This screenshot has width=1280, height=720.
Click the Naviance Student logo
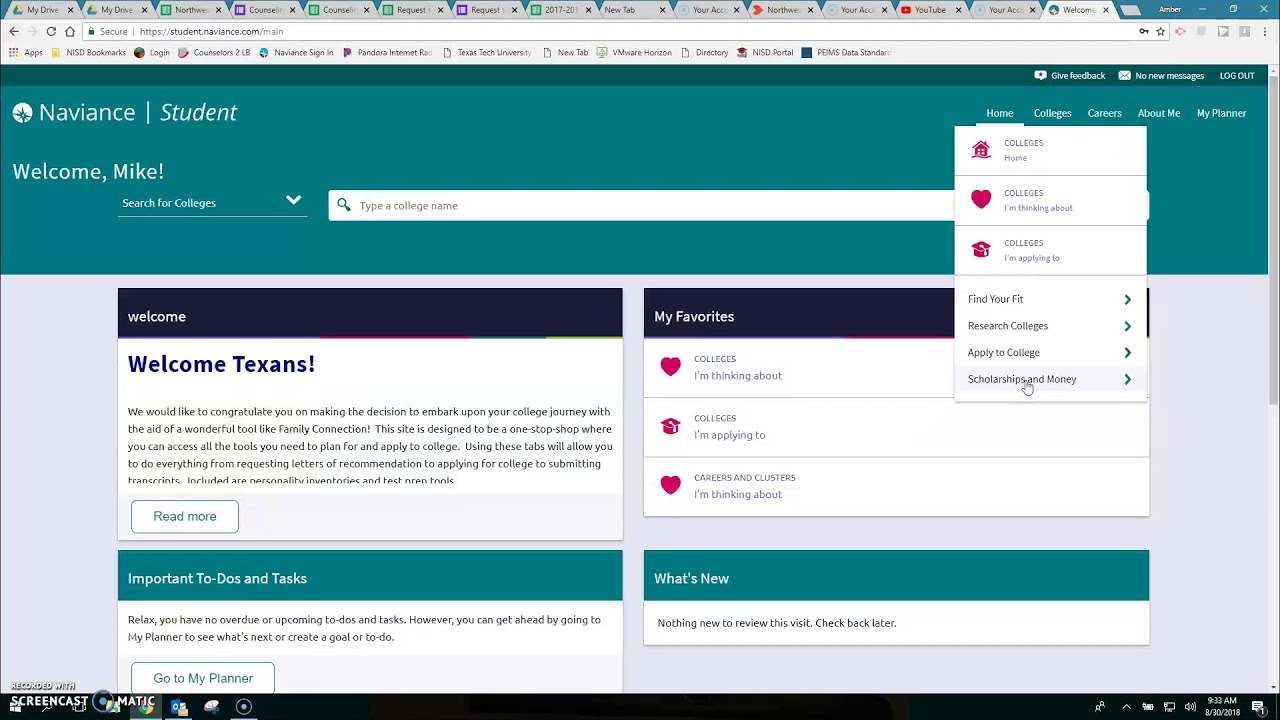pos(125,112)
